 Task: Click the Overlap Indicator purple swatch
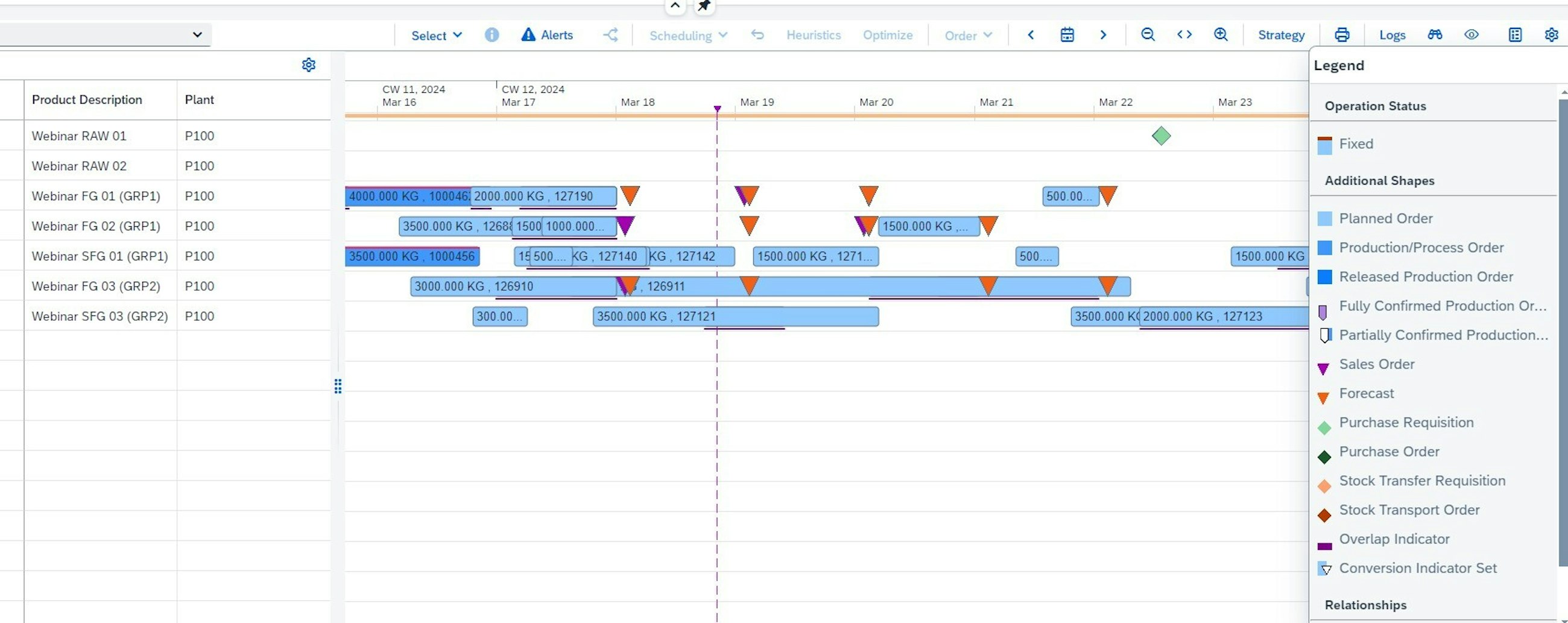[x=1324, y=546]
